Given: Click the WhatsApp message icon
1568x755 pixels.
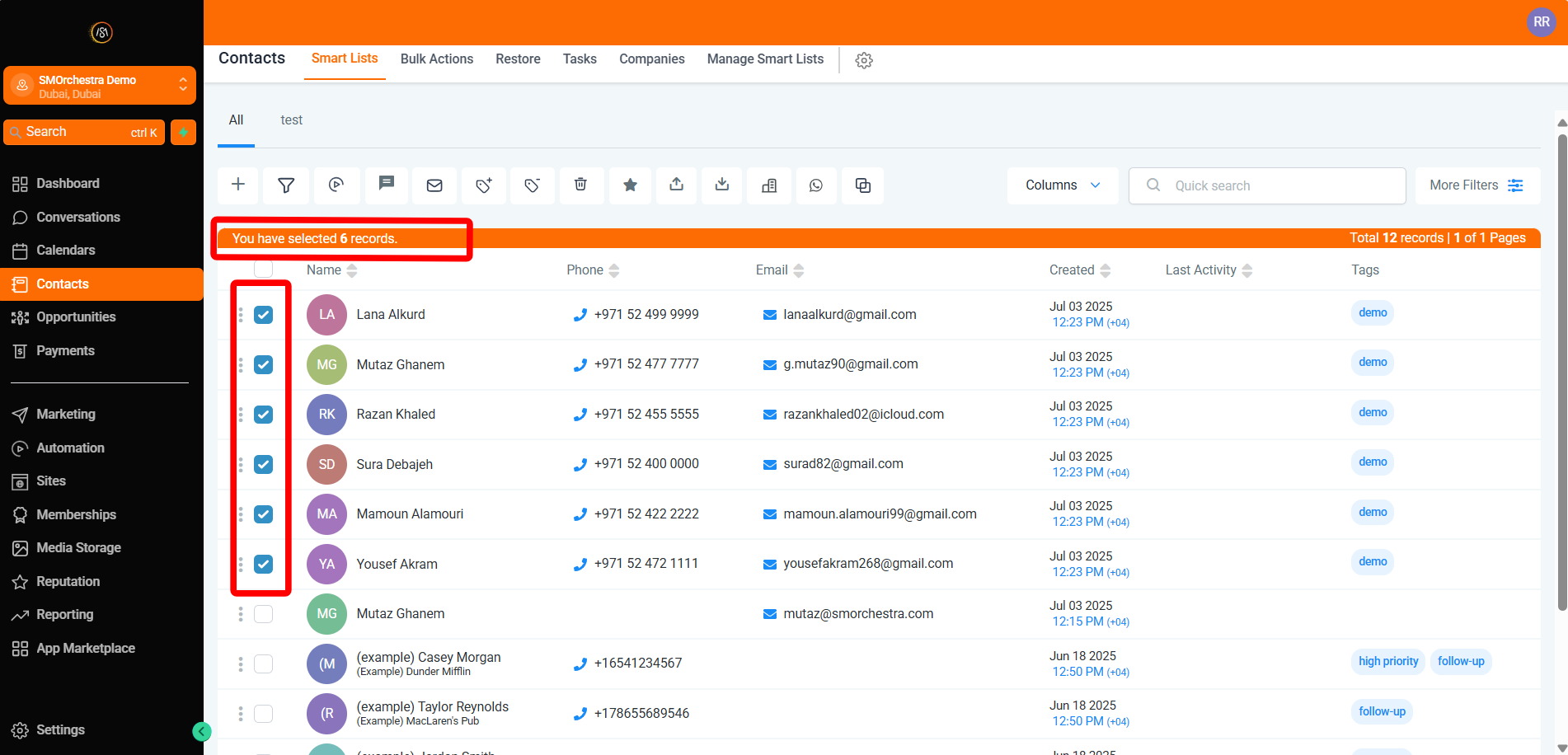Looking at the screenshot, I should [815, 185].
